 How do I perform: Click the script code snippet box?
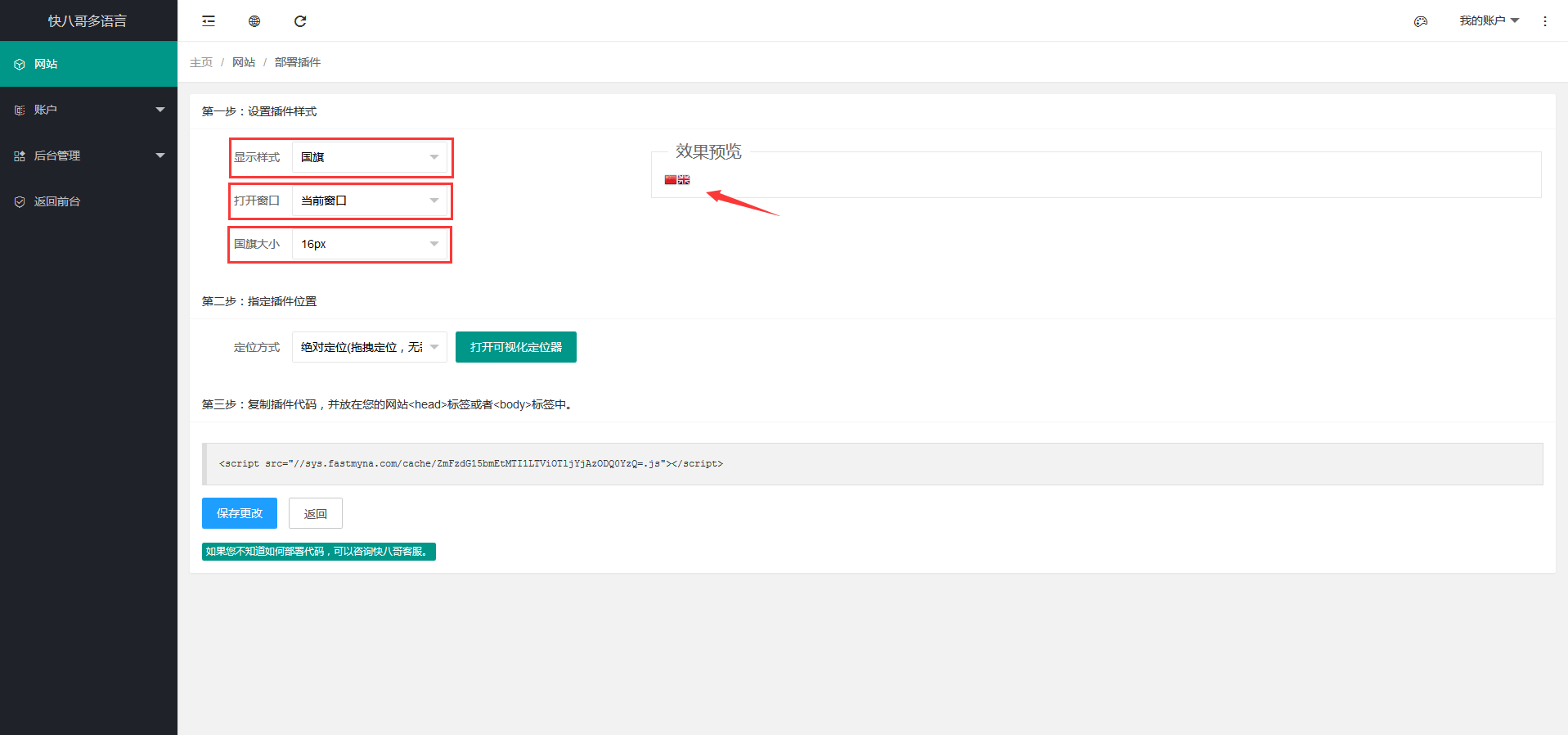coord(873,464)
